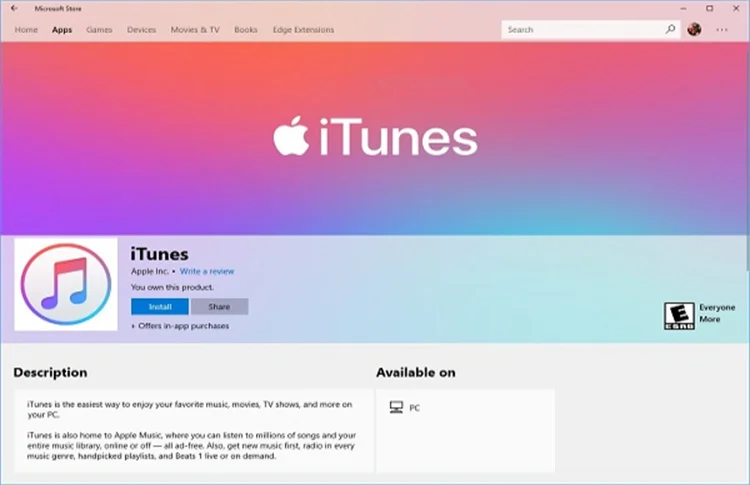Click the ESRB Everyone rating icon
This screenshot has height=485, width=750.
pos(679,316)
